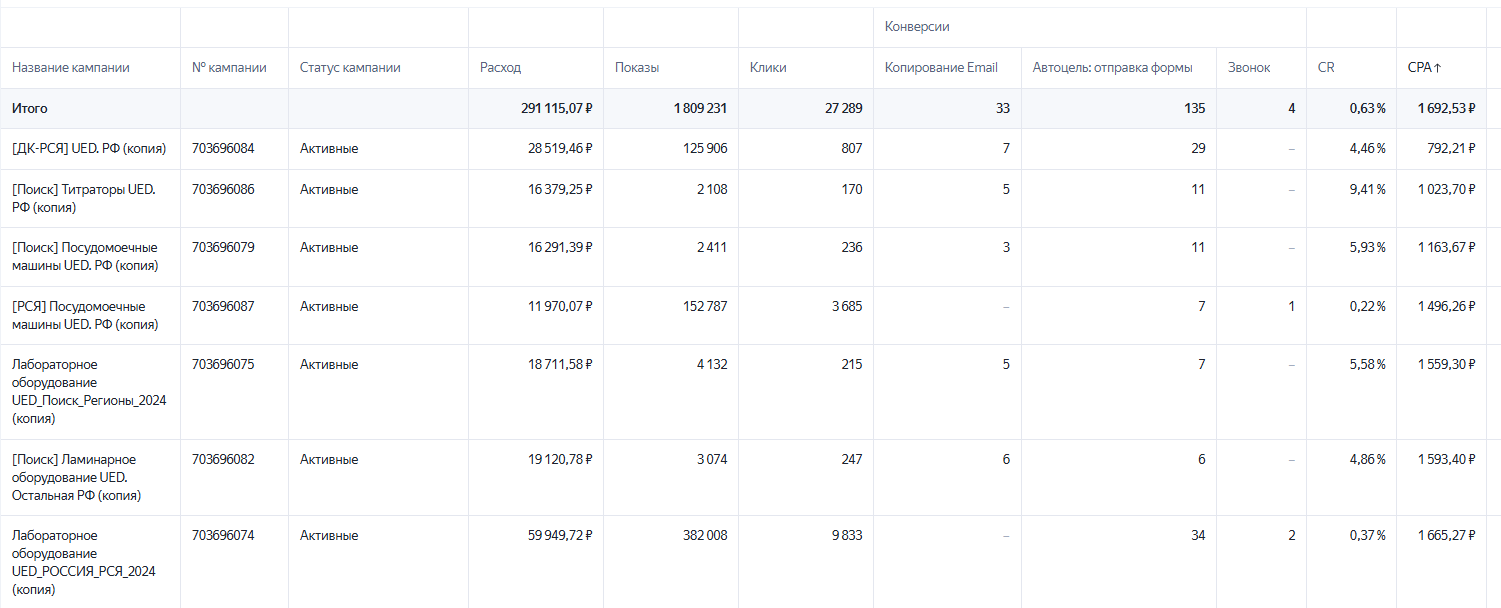Screen dimensions: 1501x608
Task: Click the impressions cell 152 787
Action: pos(703,307)
